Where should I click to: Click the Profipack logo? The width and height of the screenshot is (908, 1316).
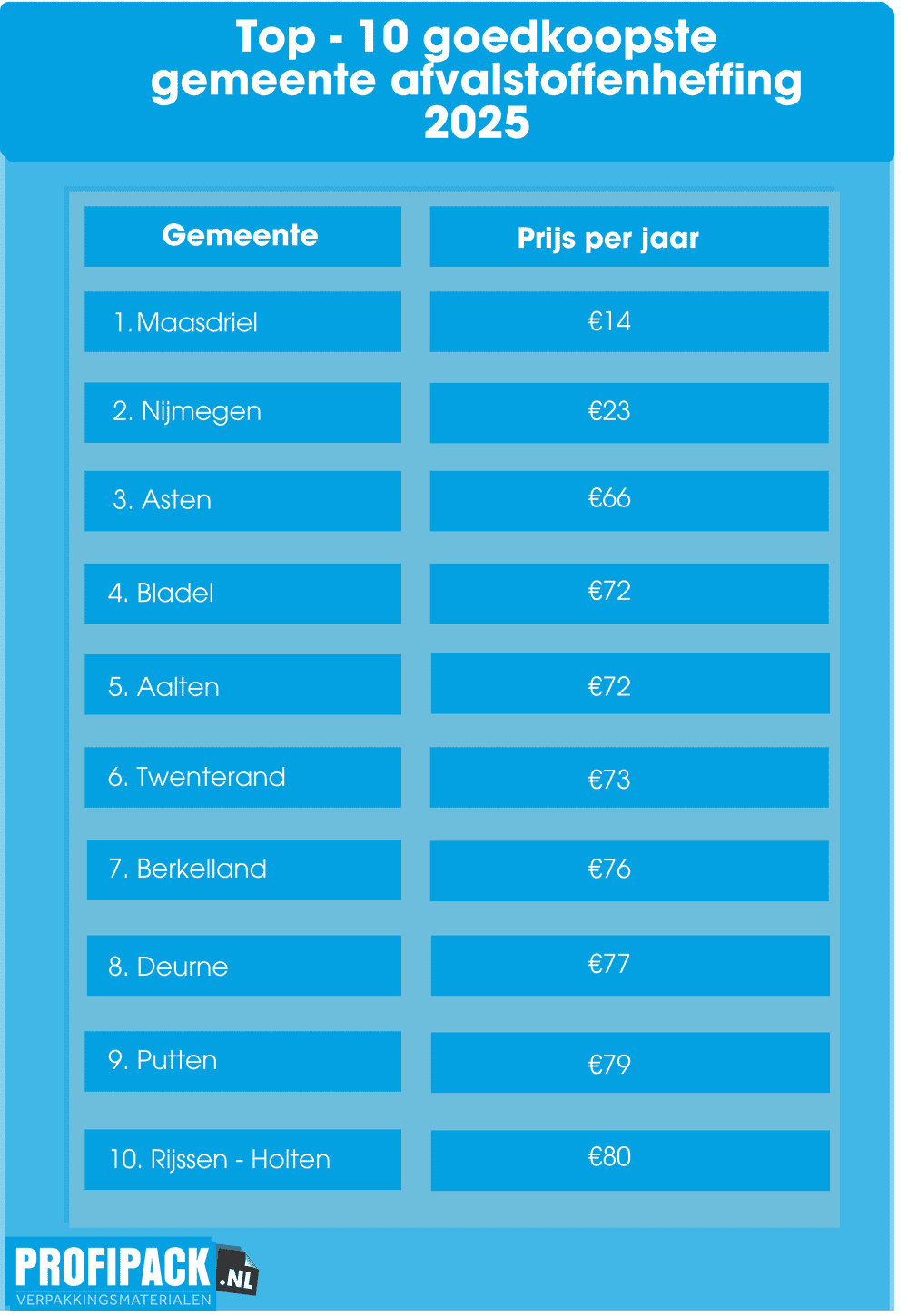(133, 1273)
